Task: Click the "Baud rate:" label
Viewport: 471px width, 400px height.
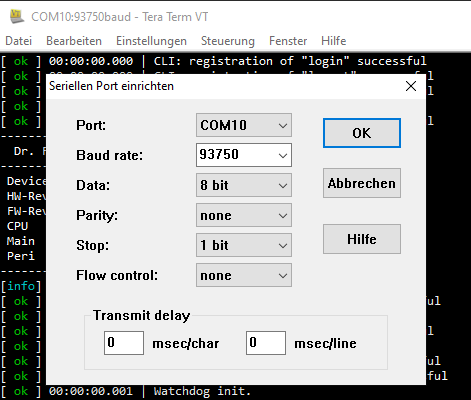Action: pos(110,155)
